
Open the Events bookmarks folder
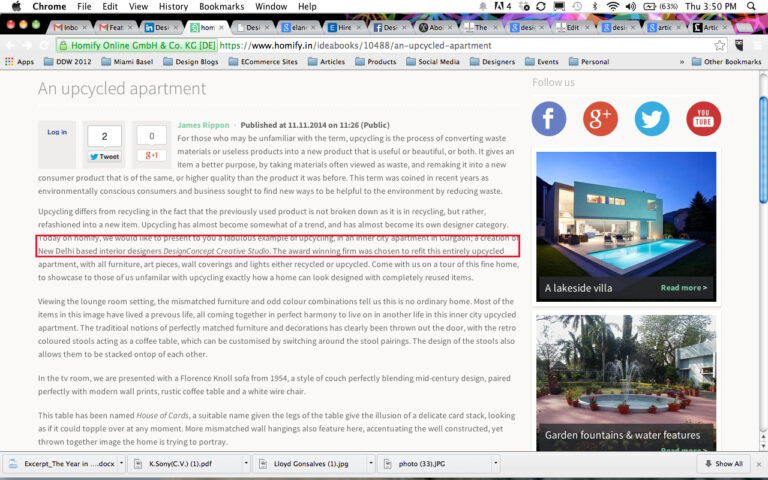pos(542,62)
